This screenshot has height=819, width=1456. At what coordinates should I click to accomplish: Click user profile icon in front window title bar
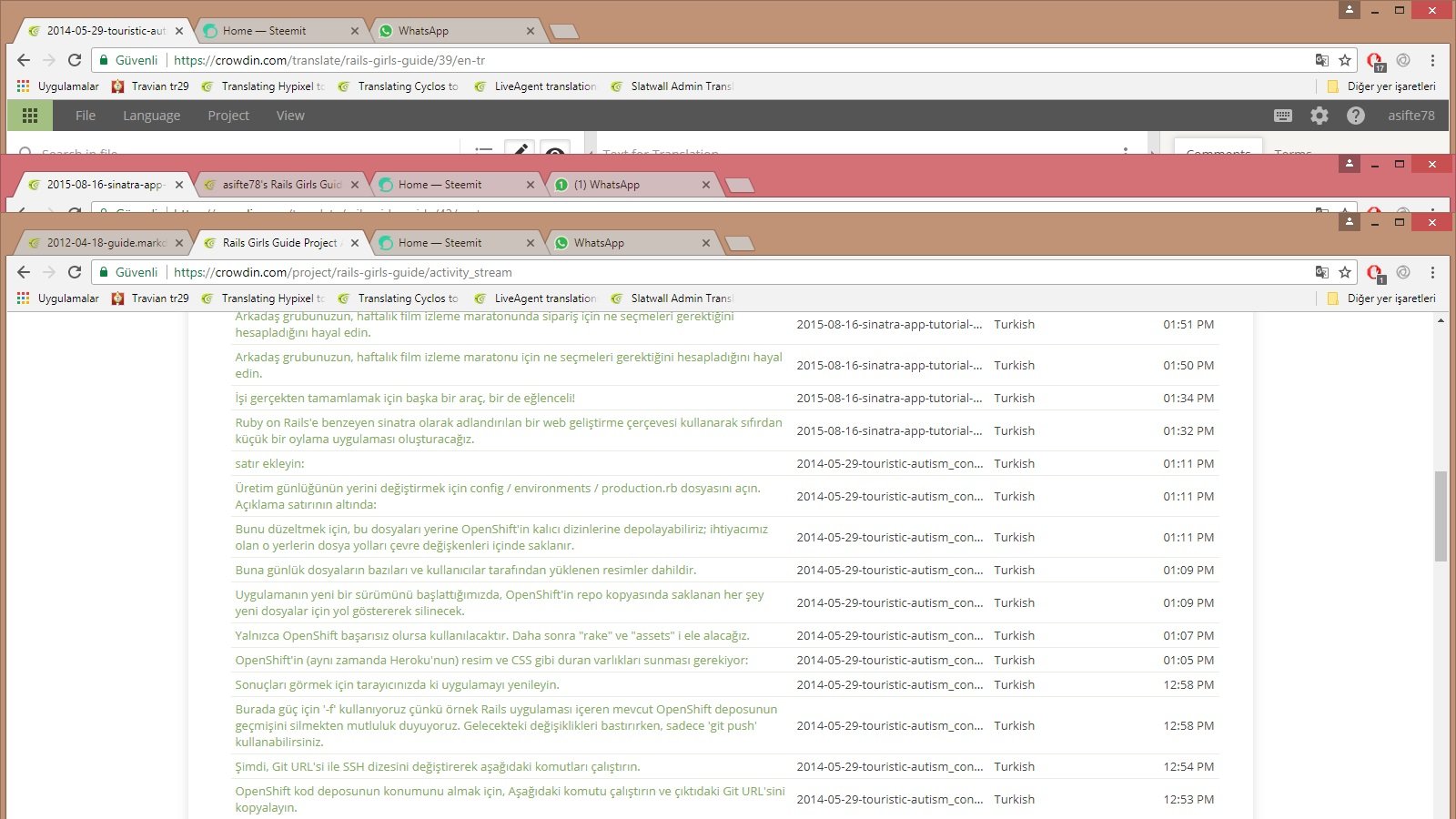[x=1350, y=221]
